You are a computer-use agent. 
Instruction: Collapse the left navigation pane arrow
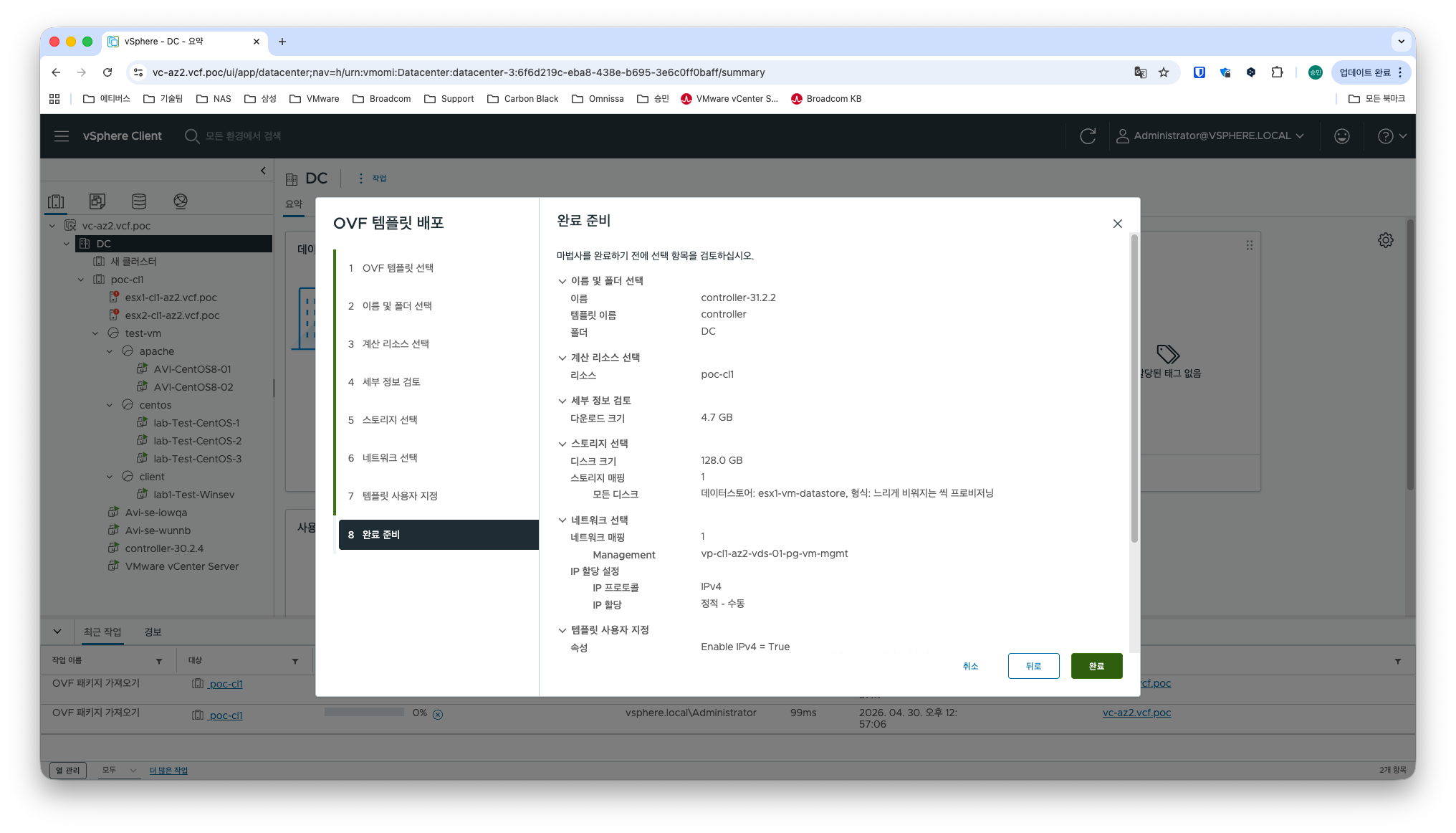263,171
